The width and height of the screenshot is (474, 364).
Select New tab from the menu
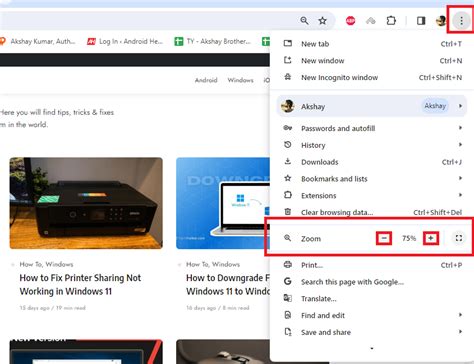tap(372, 44)
